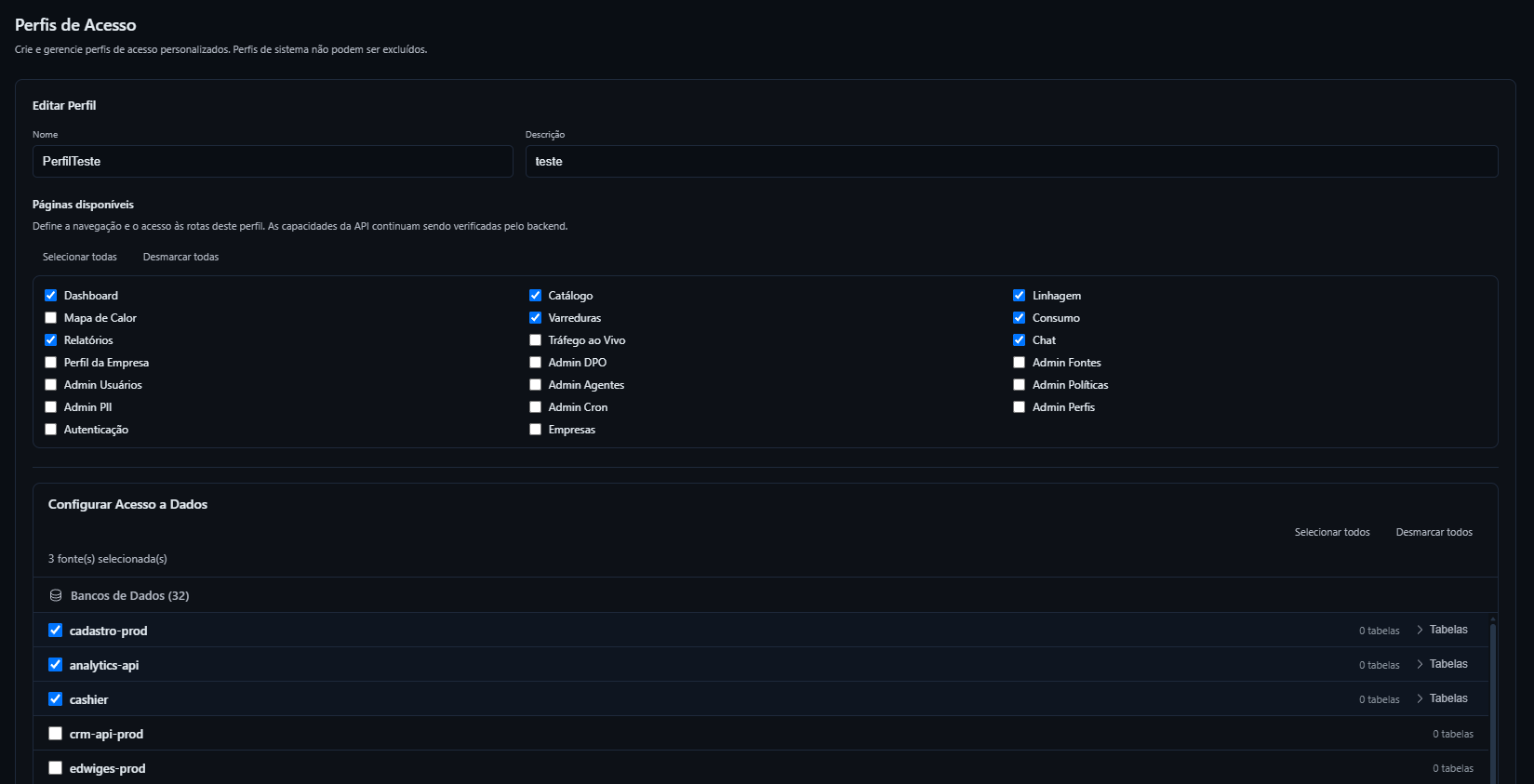Screen dimensions: 1534x784
Task: Disable the Varreduras checkbox
Action: [536, 318]
